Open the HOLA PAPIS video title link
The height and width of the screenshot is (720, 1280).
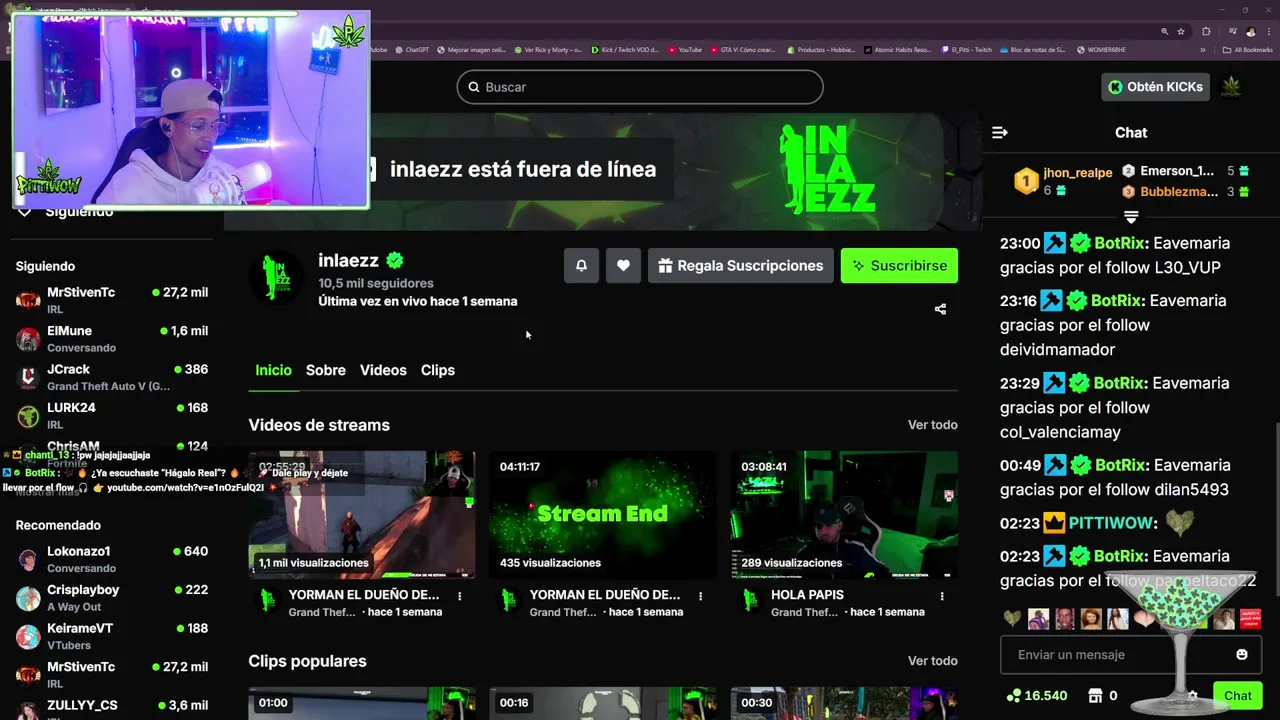[x=807, y=595]
